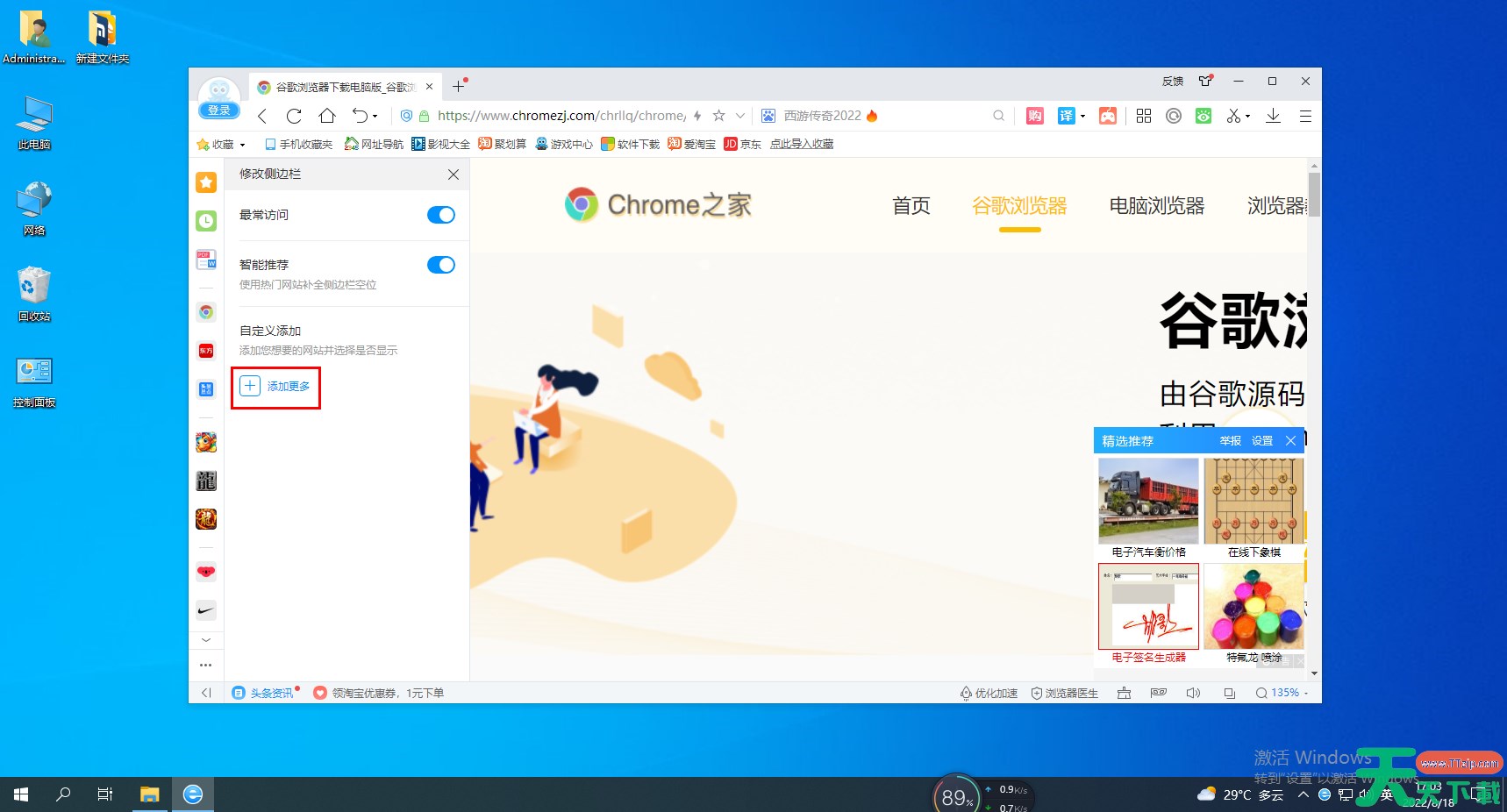Click the green eye protection icon

click(1203, 116)
